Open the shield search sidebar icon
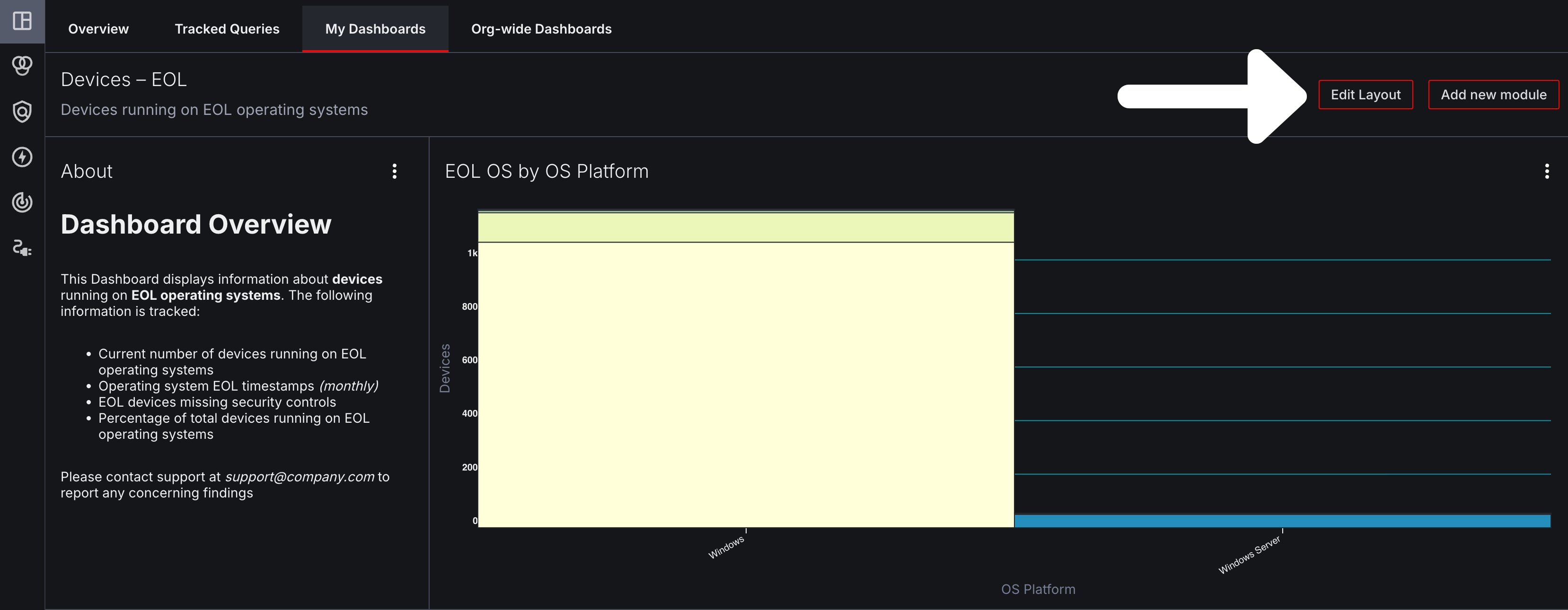Screen dimensions: 1568x610 pyautogui.click(x=23, y=113)
